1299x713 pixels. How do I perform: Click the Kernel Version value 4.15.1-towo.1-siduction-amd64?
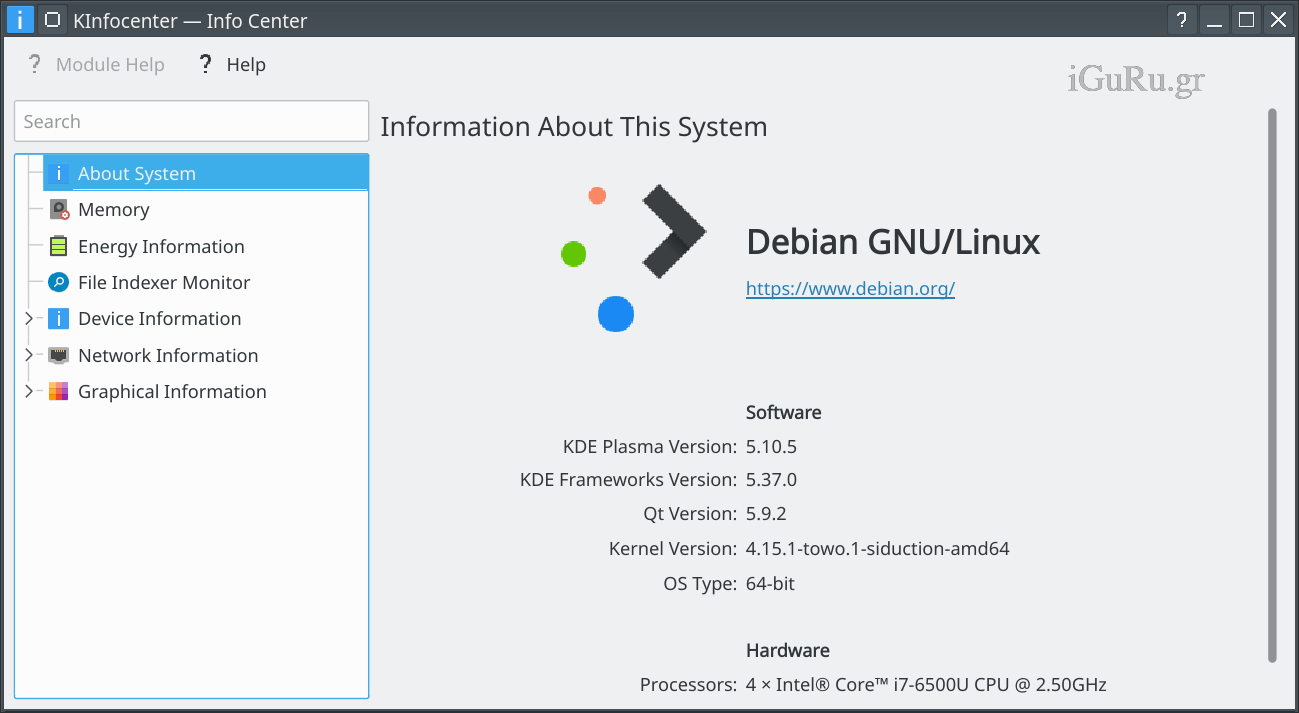point(877,549)
